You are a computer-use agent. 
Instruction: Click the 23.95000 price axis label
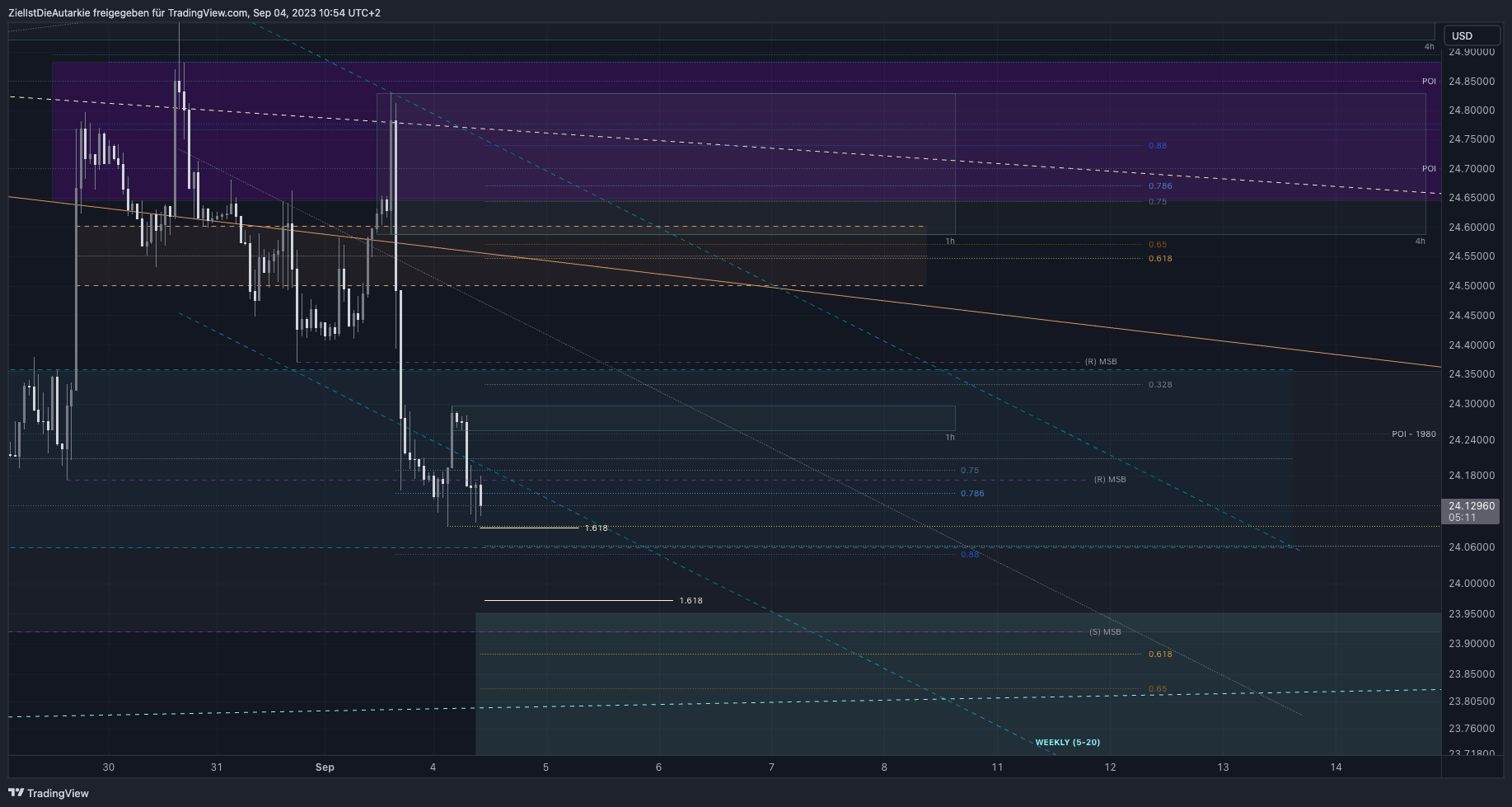click(1471, 614)
